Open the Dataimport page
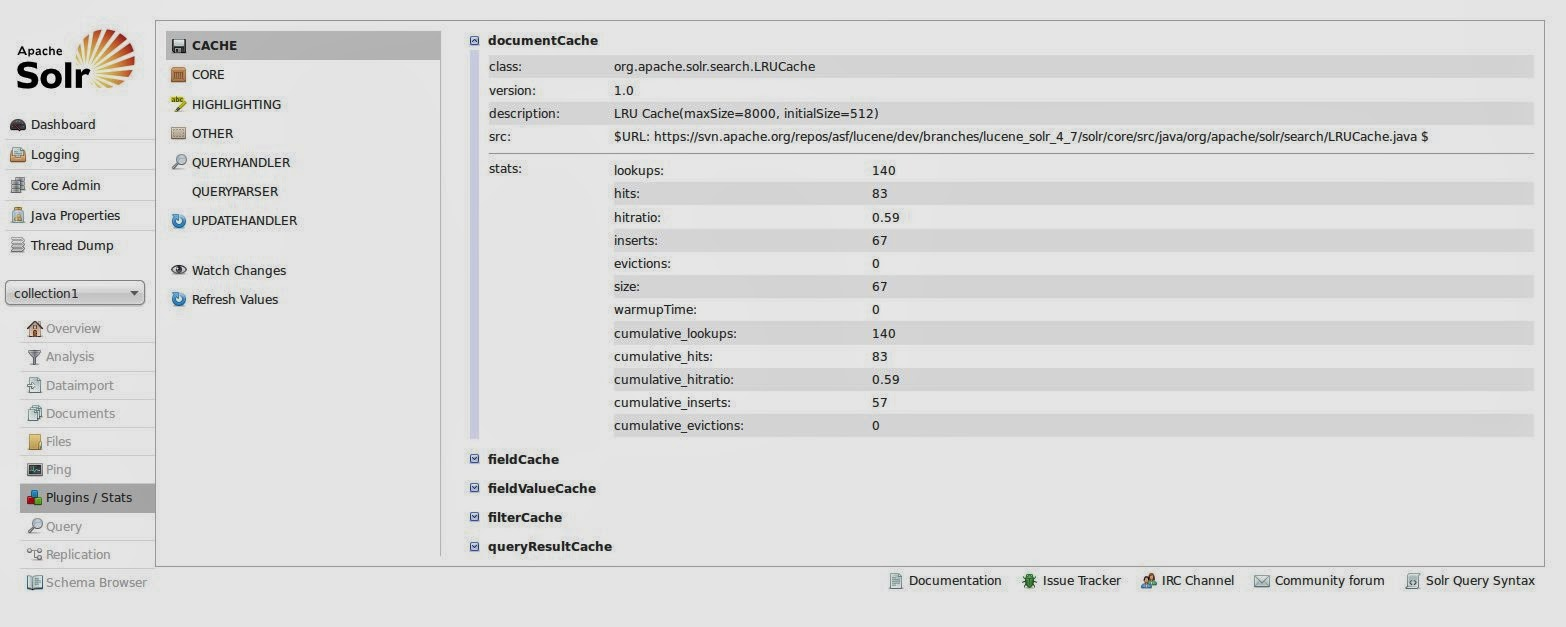This screenshot has height=627, width=1566. [80, 385]
